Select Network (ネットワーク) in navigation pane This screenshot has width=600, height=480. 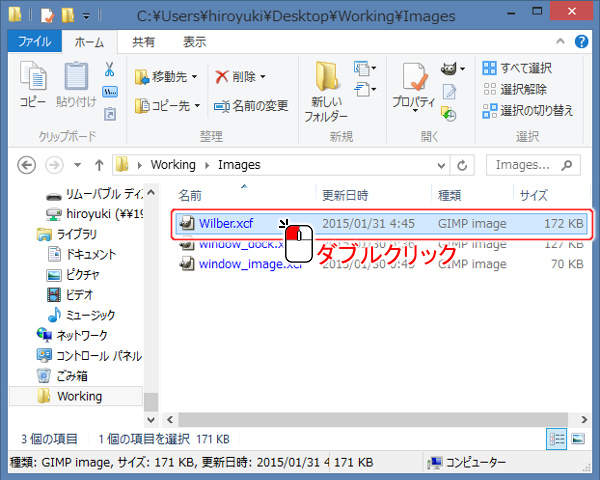[x=72, y=335]
